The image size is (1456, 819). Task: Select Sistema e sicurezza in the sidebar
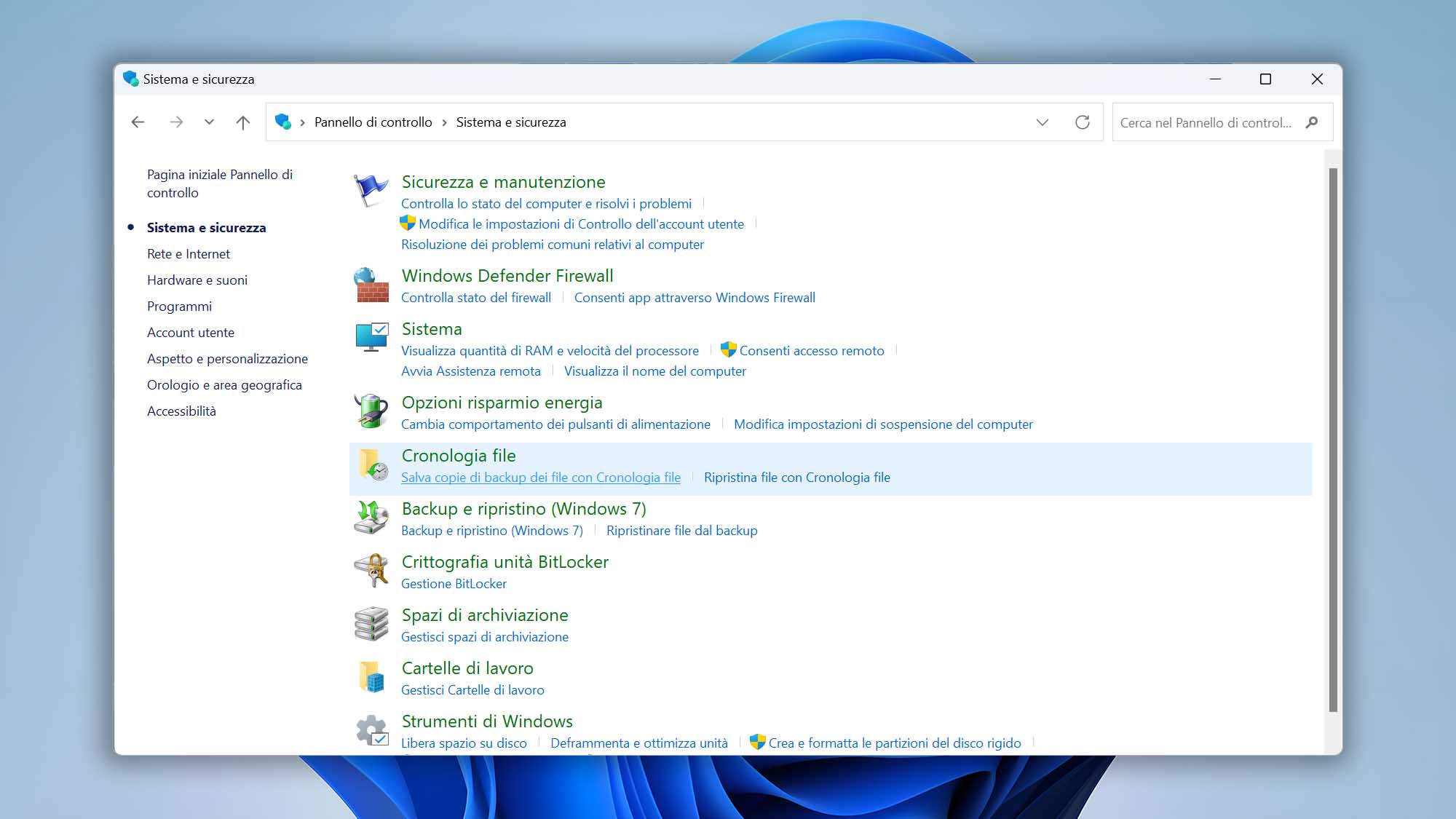(x=207, y=227)
